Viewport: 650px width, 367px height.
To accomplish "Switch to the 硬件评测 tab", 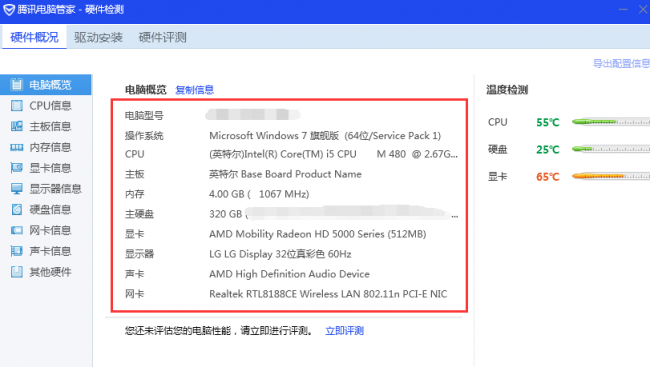I will point(162,37).
